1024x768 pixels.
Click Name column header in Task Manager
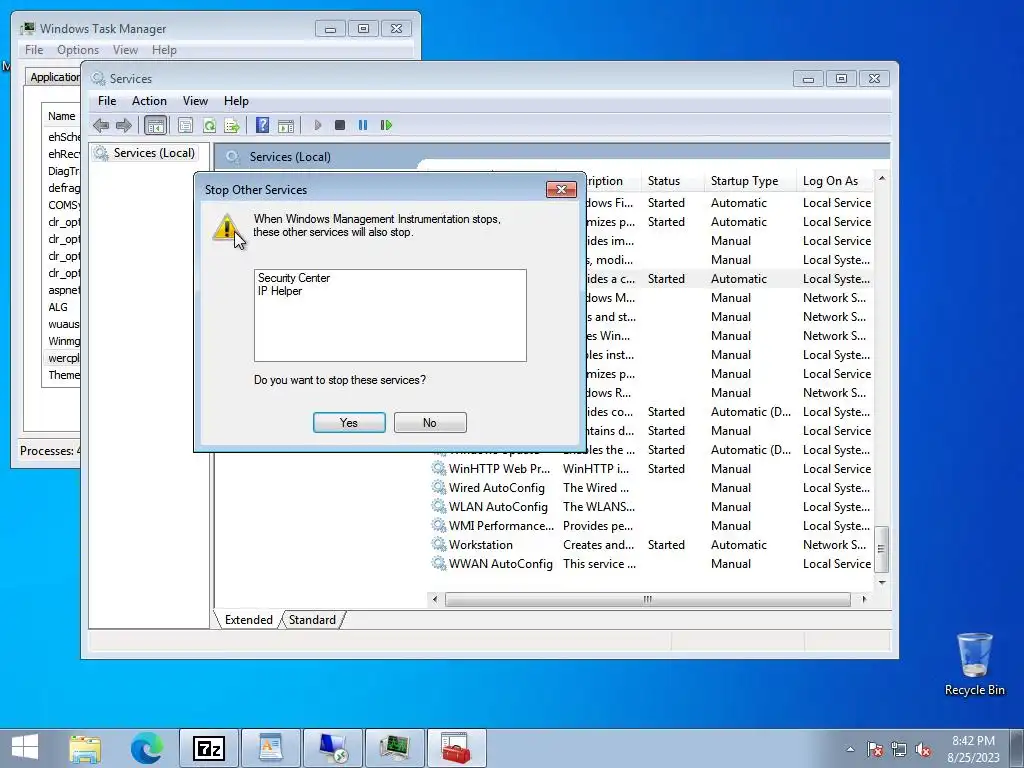click(61, 116)
